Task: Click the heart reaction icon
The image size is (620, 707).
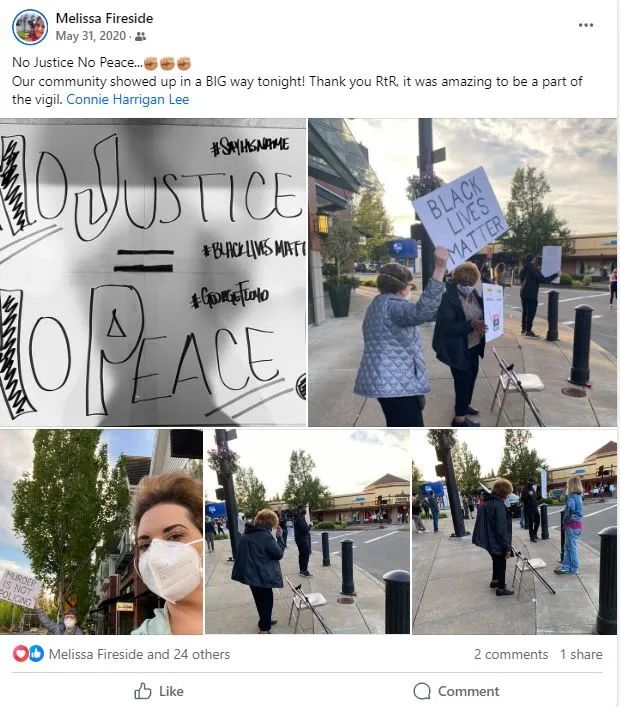Action: pos(20,654)
